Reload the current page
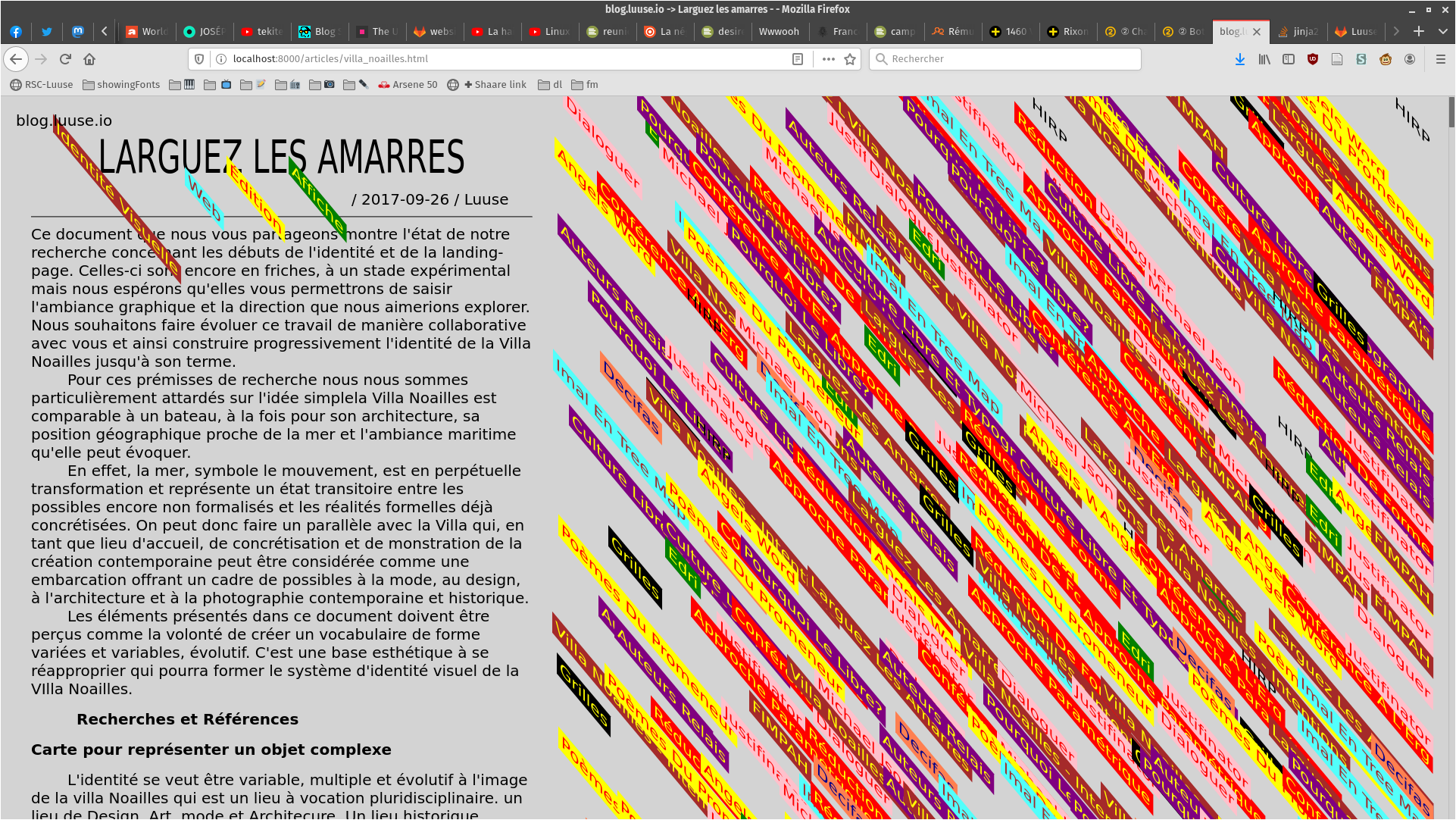Screen dimensions: 1456x820 coord(65,59)
